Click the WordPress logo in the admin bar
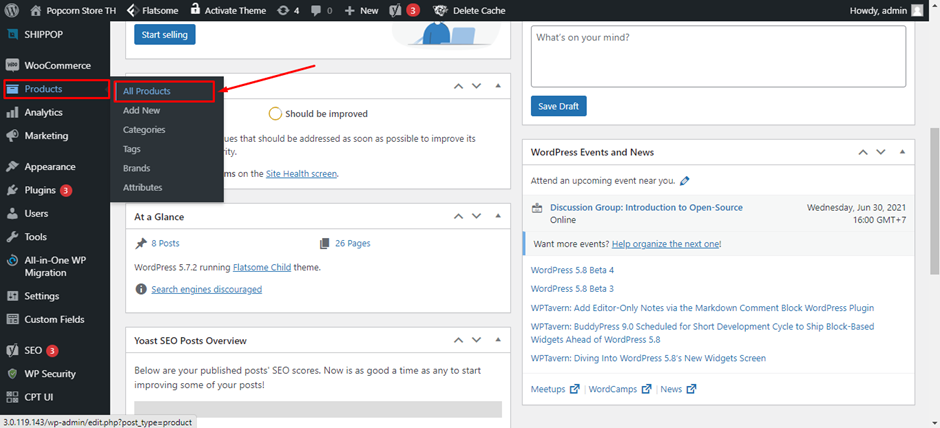940x428 pixels. tap(13, 10)
